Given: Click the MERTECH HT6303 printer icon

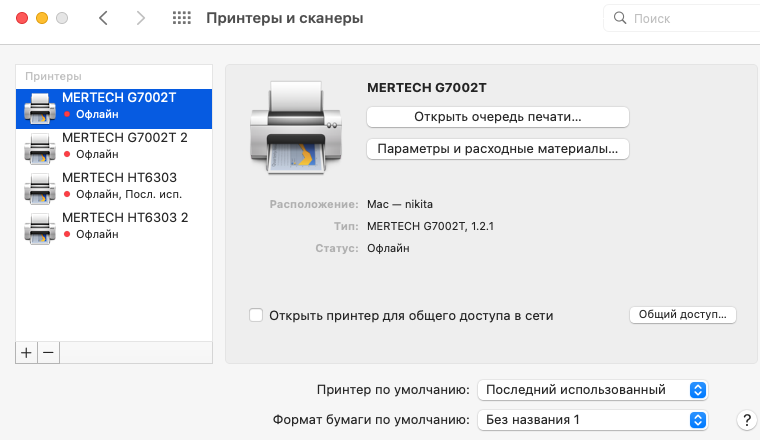Looking at the screenshot, I should coord(40,186).
